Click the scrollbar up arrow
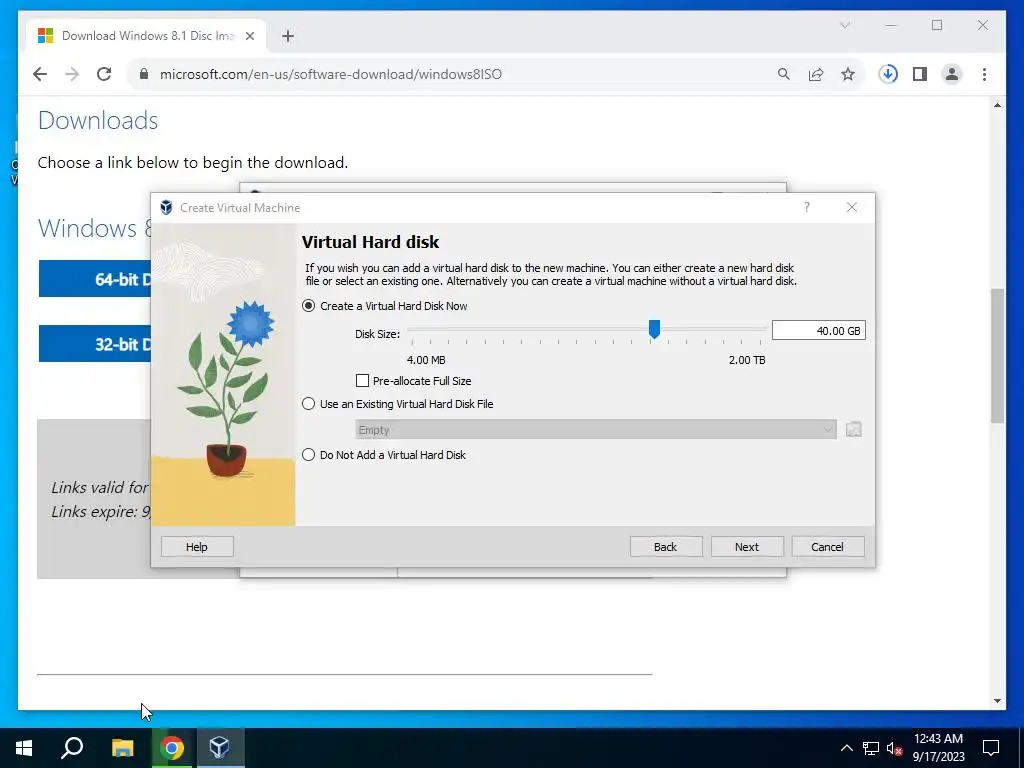The height and width of the screenshot is (768, 1024). (997, 105)
